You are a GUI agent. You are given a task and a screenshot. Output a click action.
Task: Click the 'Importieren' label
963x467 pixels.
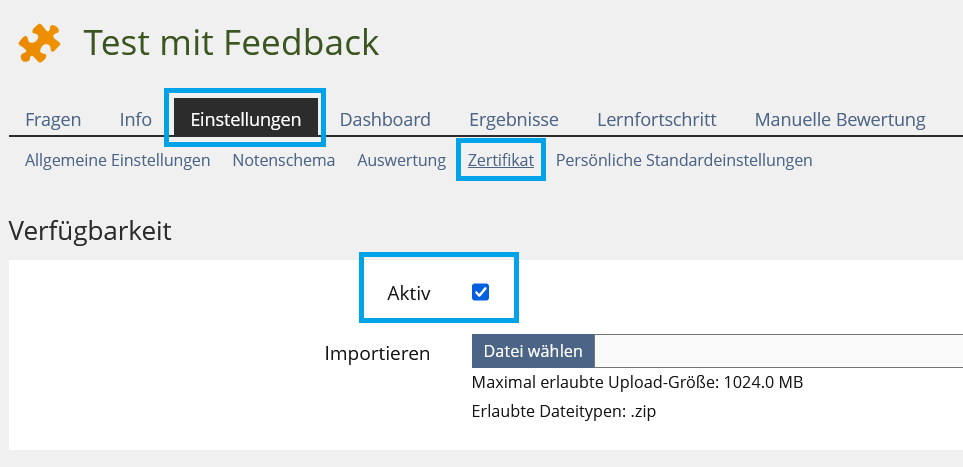tap(377, 353)
